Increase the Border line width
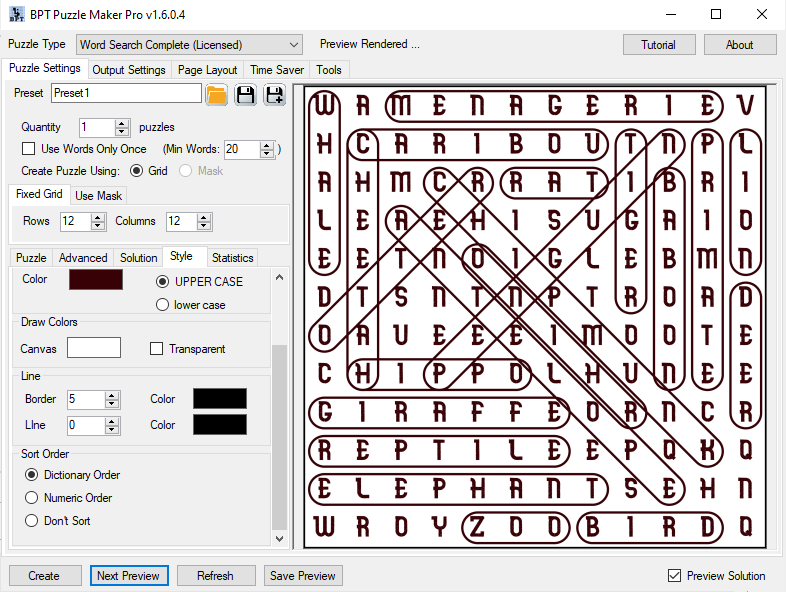 (112, 396)
